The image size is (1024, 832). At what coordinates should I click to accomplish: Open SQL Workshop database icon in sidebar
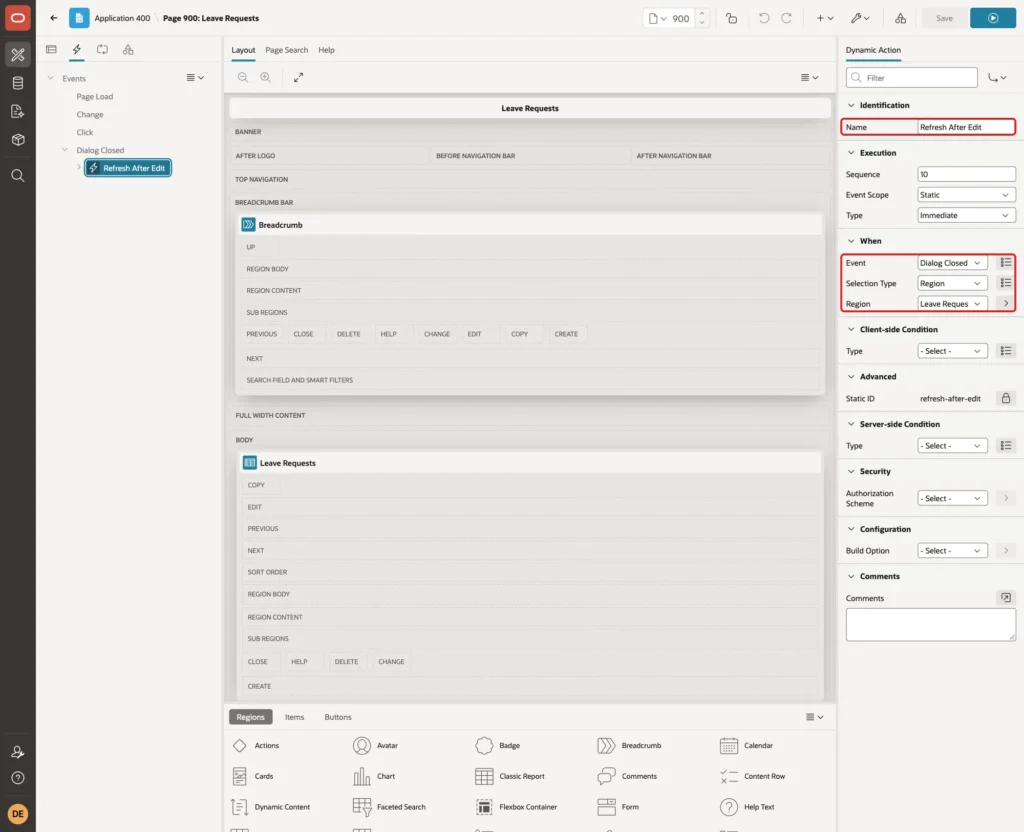[18, 83]
